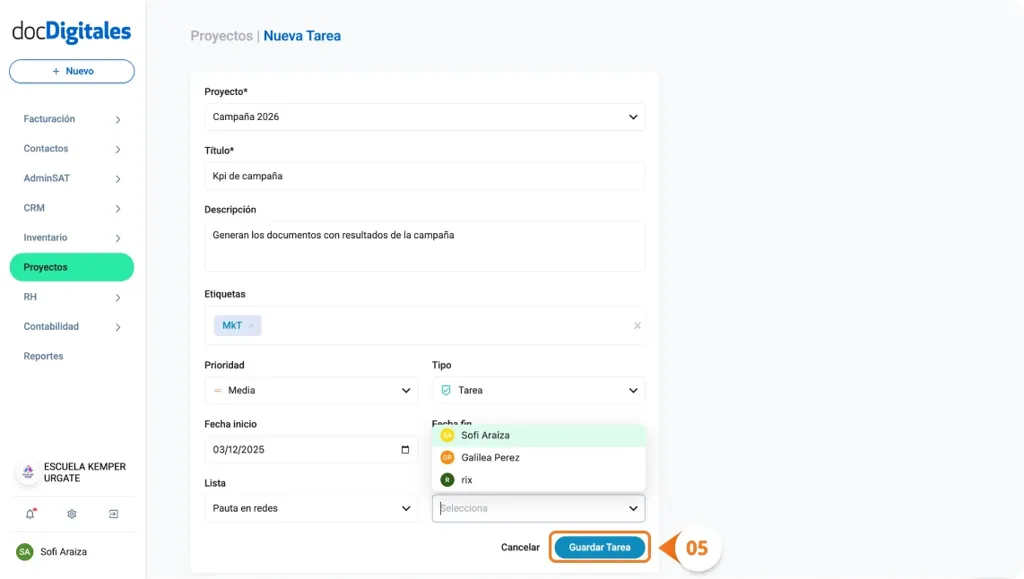Open the Lista dropdown showing Pauta en redes

[310, 508]
